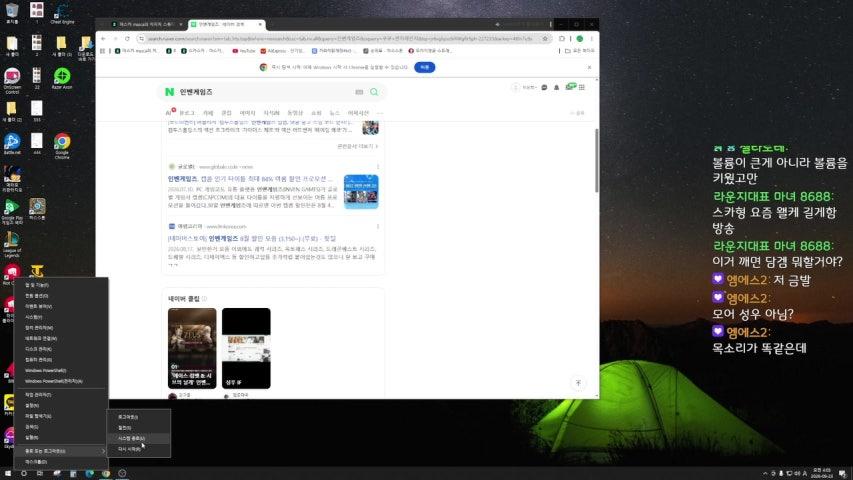
Task: Open the Recycle Bin desktop icon
Action: (11, 12)
